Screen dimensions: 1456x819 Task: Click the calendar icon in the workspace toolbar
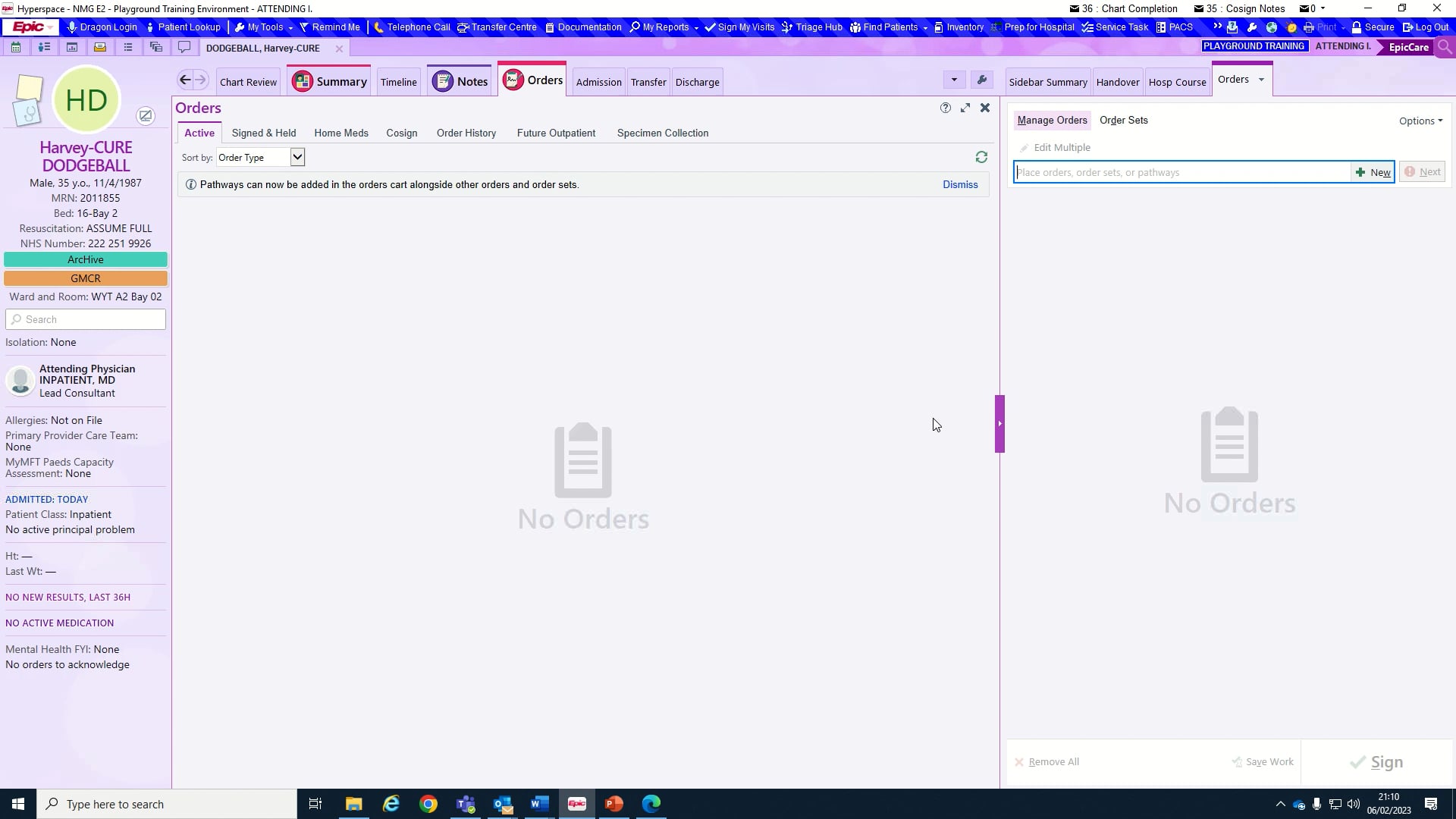click(15, 47)
